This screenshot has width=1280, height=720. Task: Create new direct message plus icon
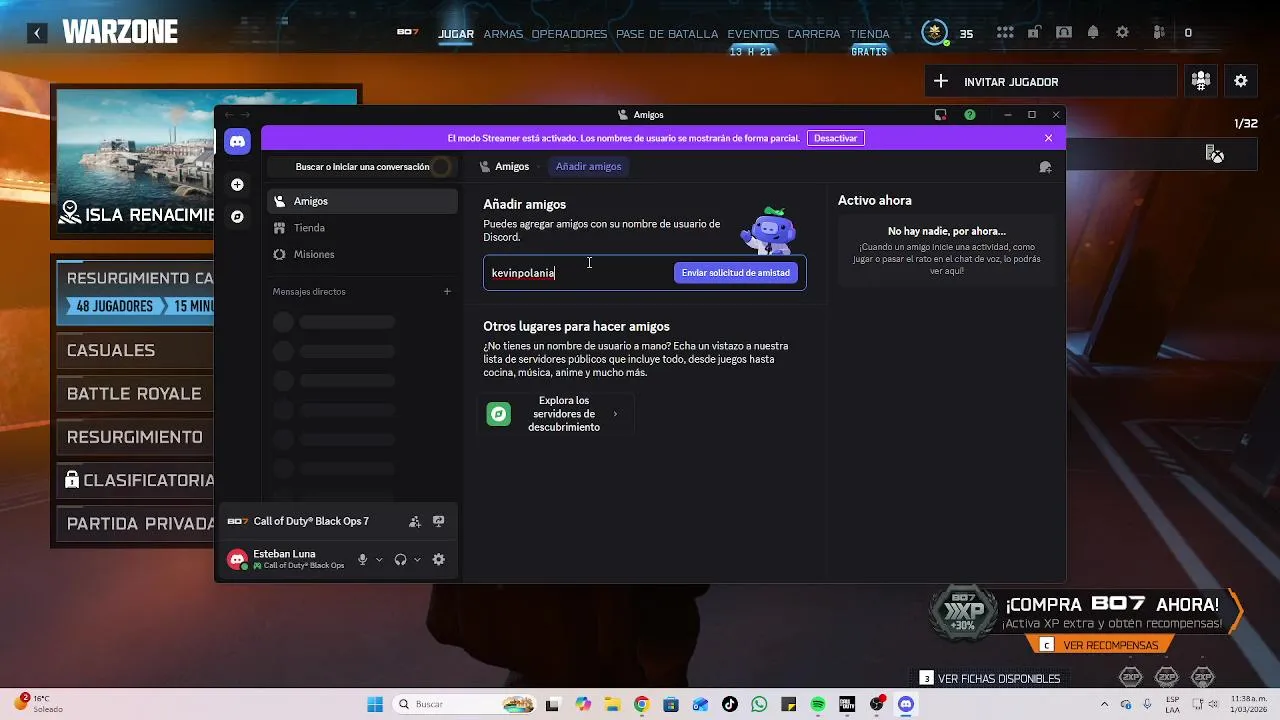[447, 291]
